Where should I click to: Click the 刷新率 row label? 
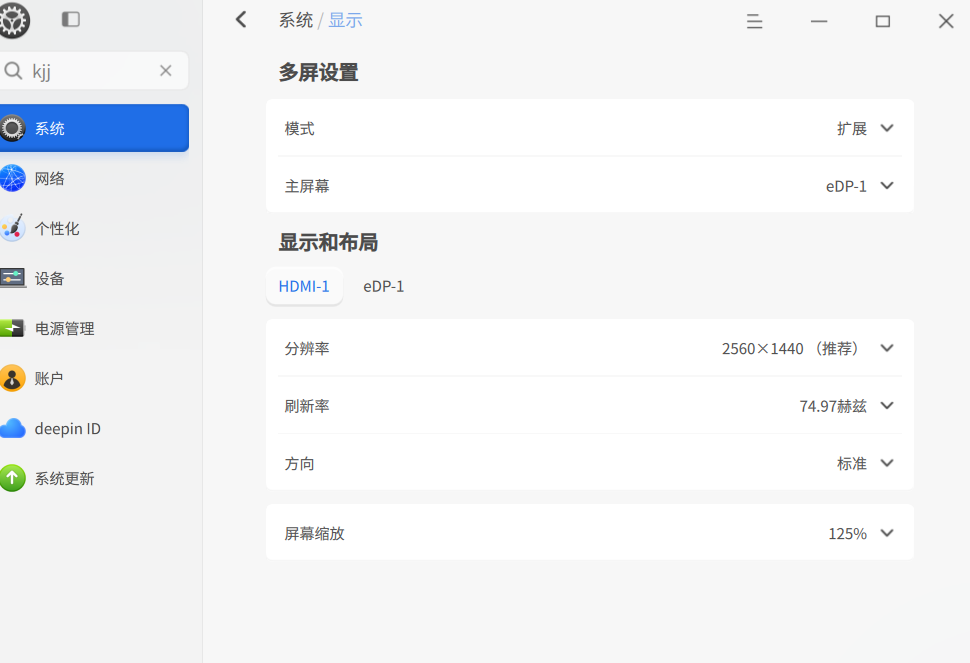pos(307,406)
